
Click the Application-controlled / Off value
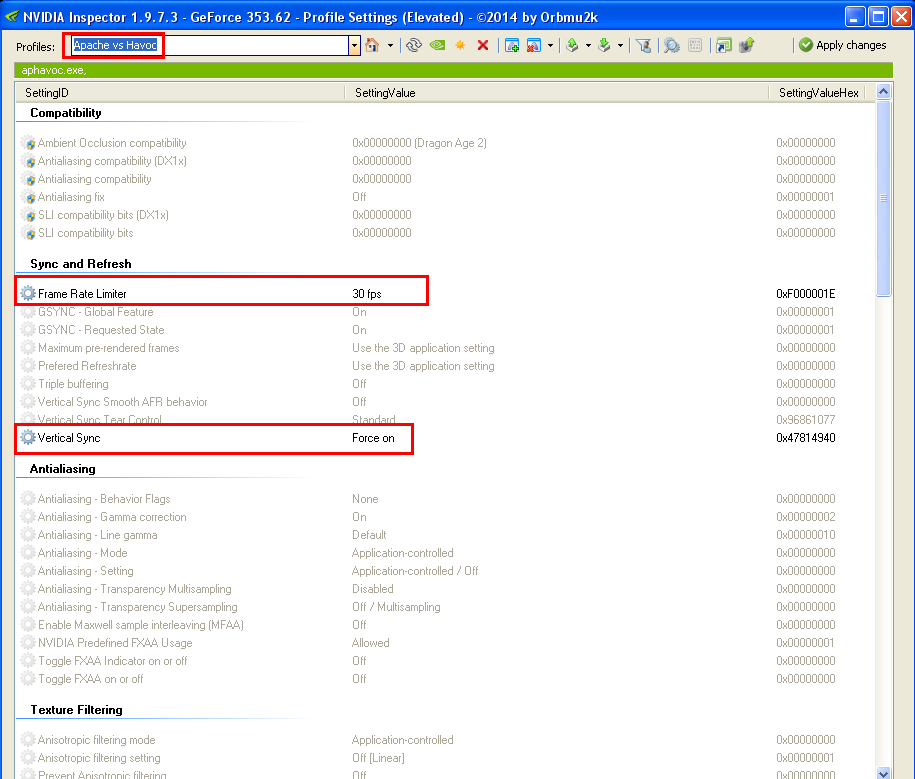pyautogui.click(x=415, y=571)
